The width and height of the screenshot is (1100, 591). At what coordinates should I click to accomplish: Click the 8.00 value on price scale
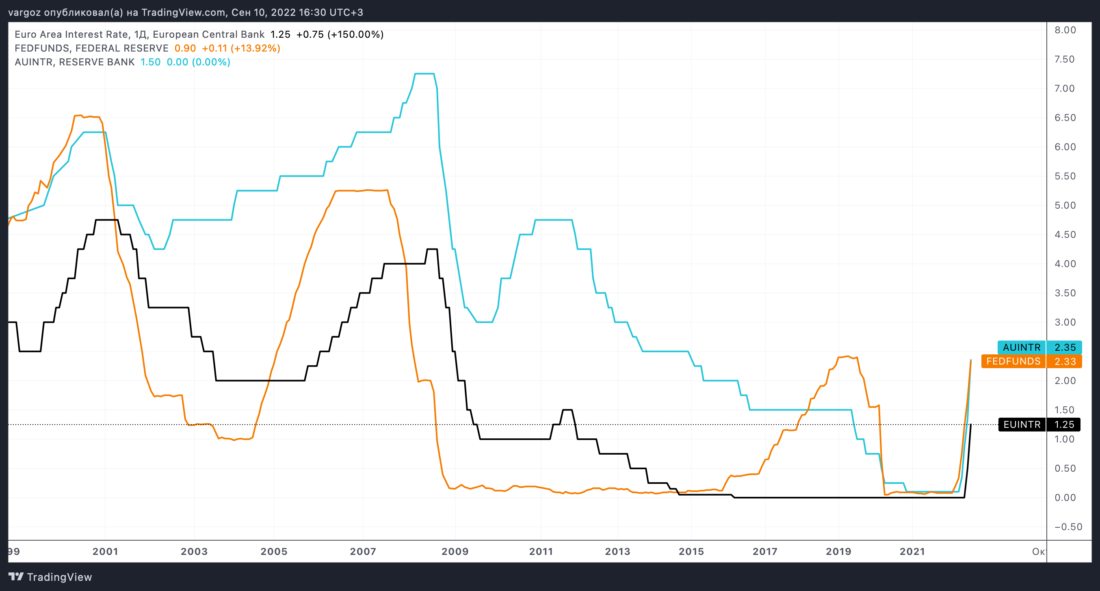coord(1065,30)
